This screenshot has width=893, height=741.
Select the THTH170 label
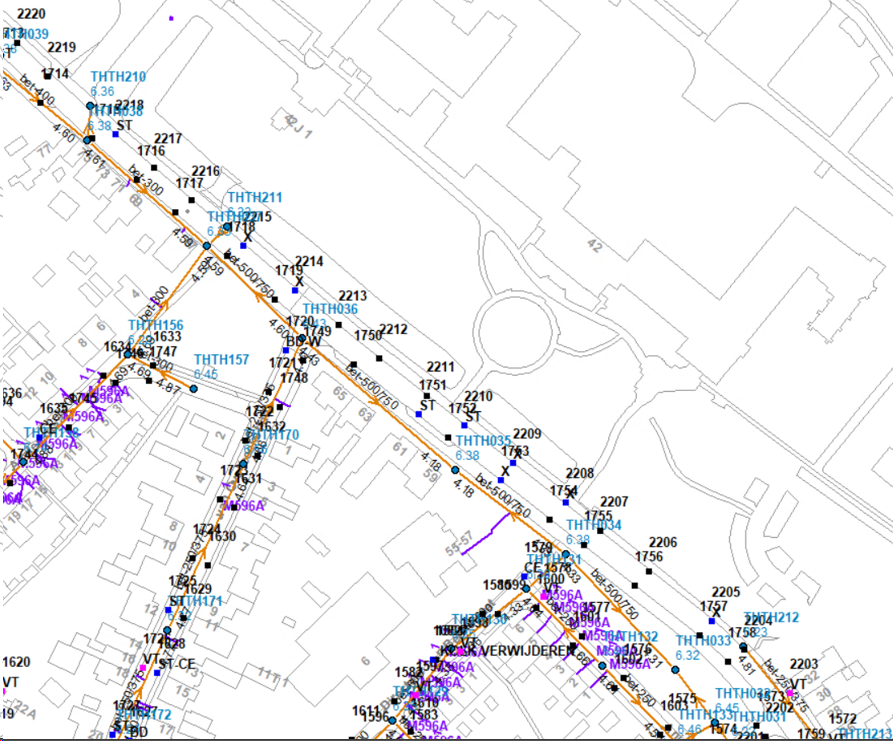[x=272, y=435]
